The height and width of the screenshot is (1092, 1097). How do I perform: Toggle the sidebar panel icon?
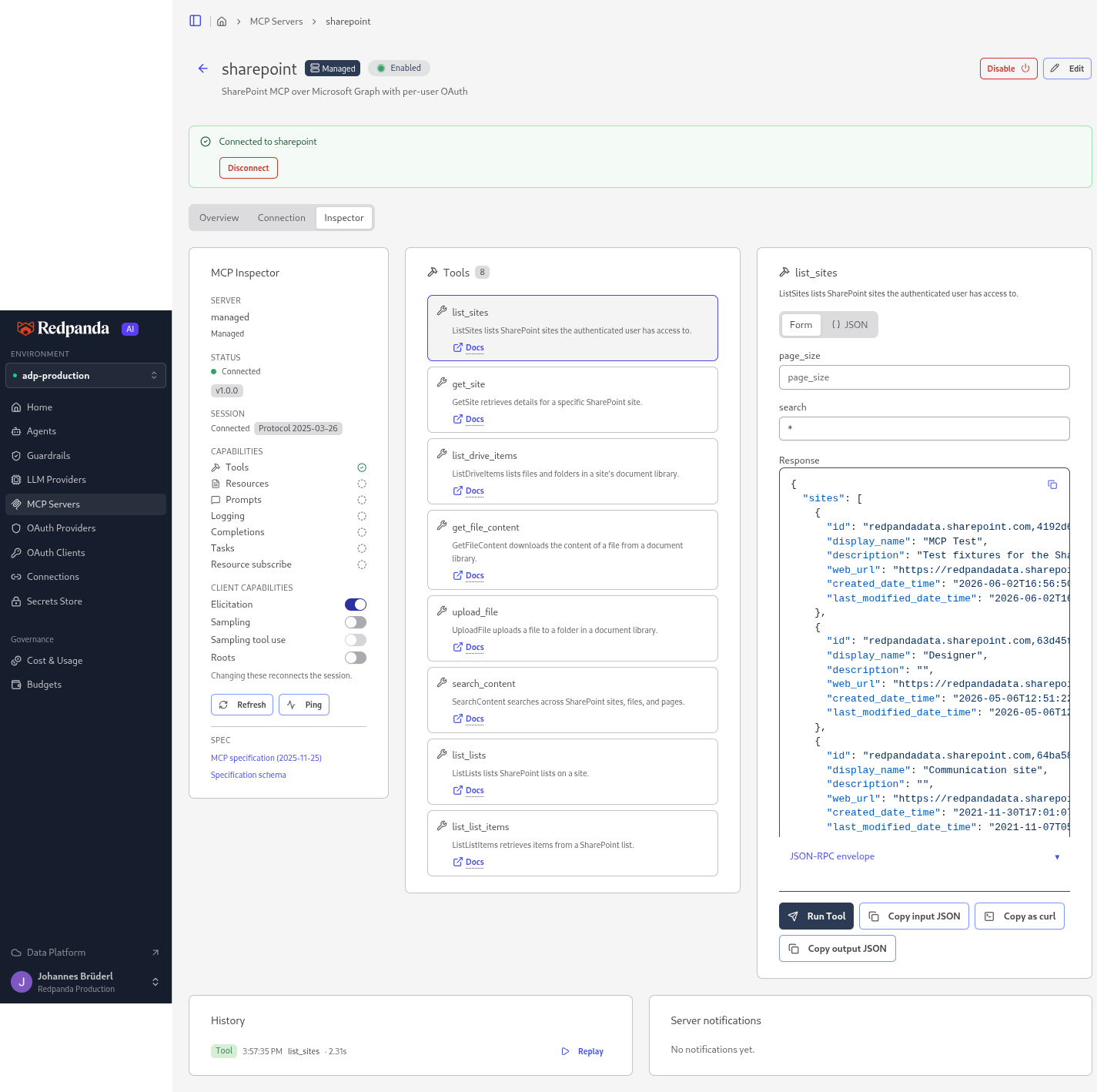click(196, 21)
